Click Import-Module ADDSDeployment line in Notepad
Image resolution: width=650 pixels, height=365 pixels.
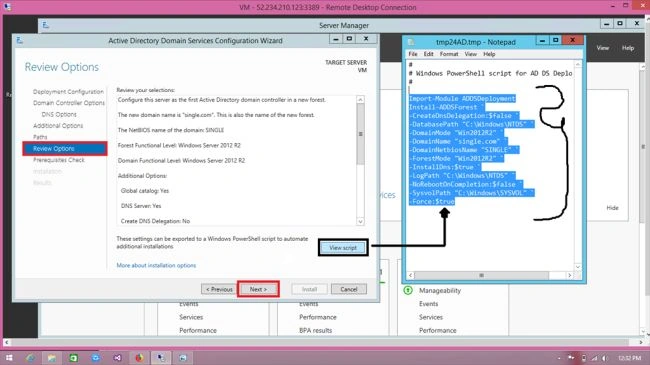(x=462, y=98)
